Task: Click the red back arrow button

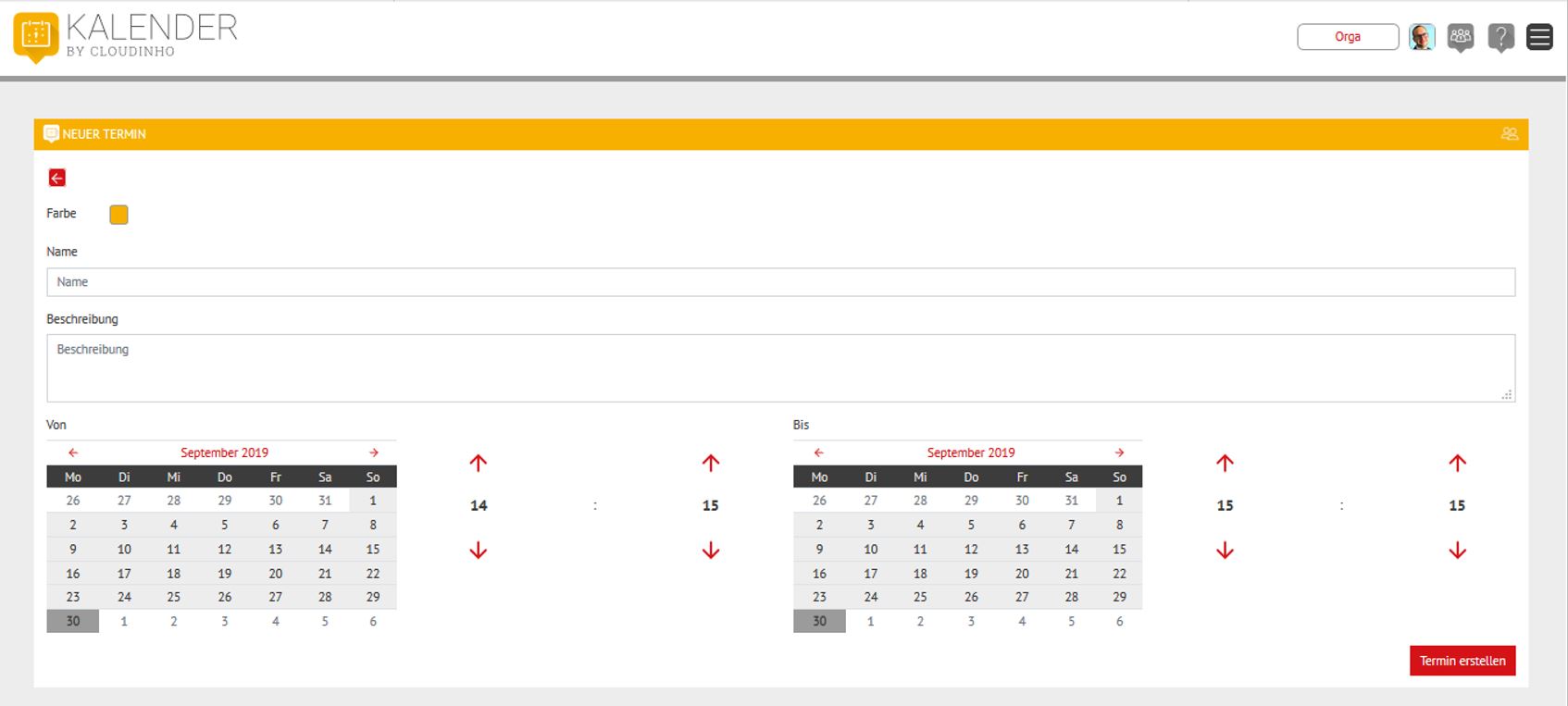Action: (x=57, y=178)
